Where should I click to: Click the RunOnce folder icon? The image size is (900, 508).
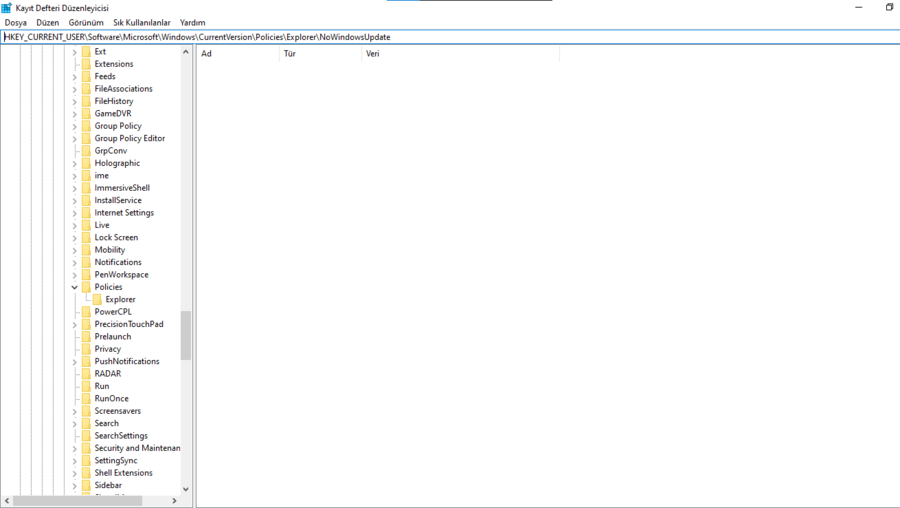pos(86,398)
